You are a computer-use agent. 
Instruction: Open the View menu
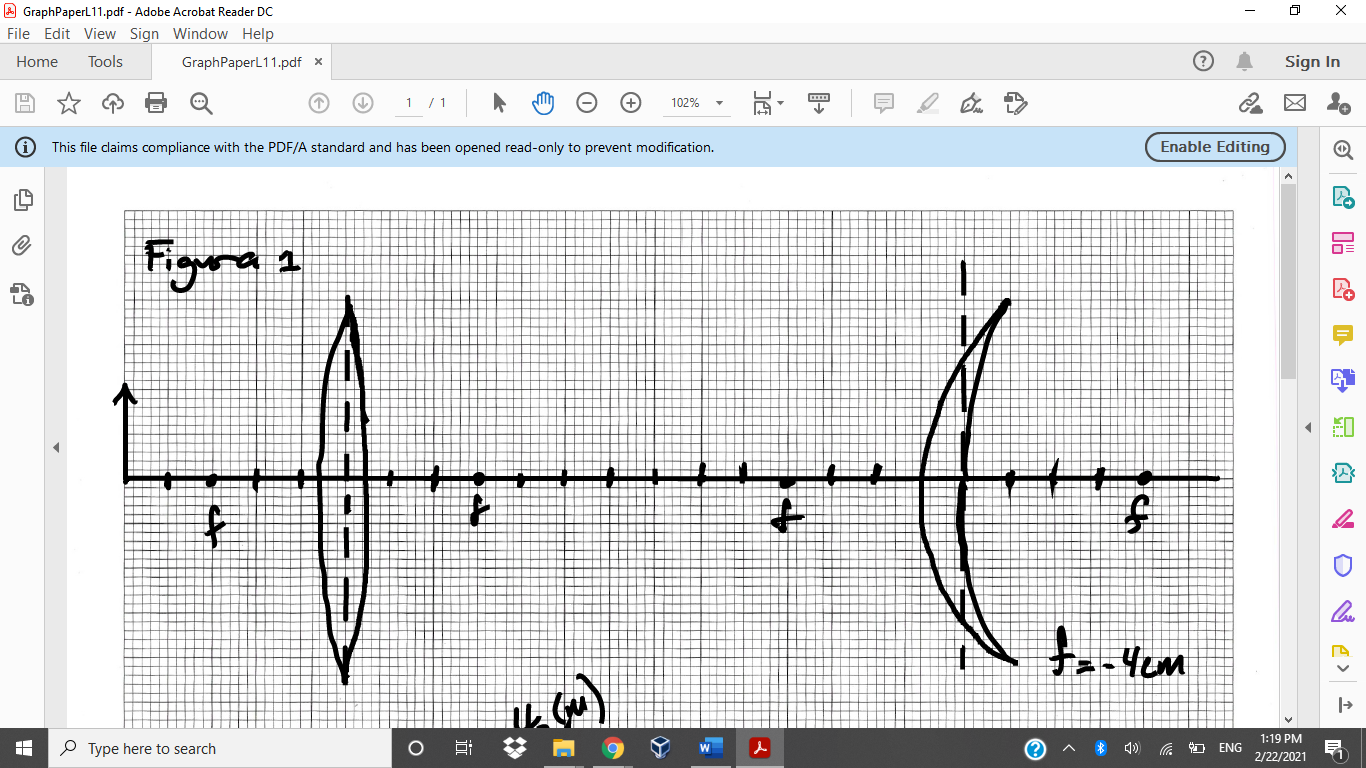point(100,33)
